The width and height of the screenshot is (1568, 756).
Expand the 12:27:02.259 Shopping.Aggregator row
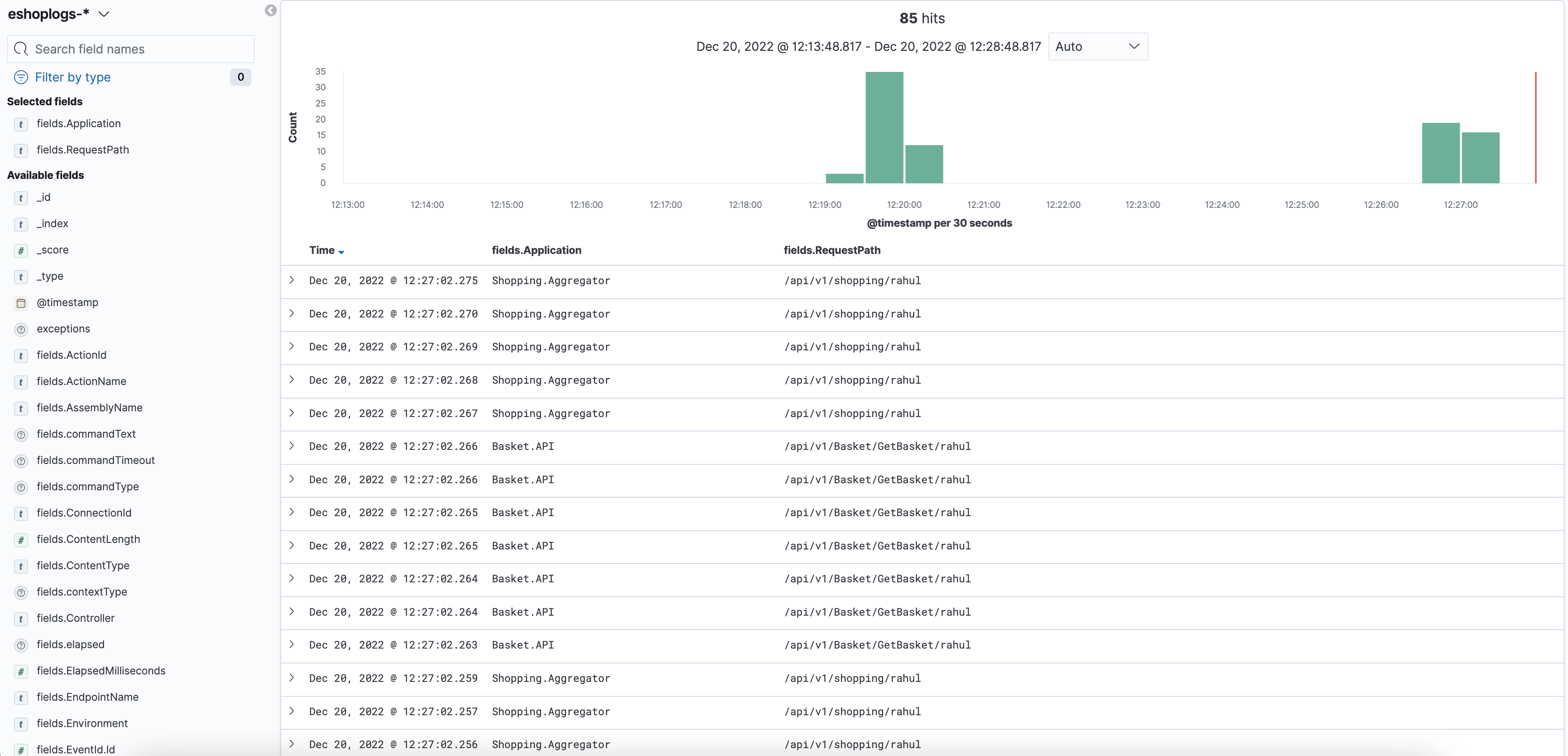coord(292,678)
